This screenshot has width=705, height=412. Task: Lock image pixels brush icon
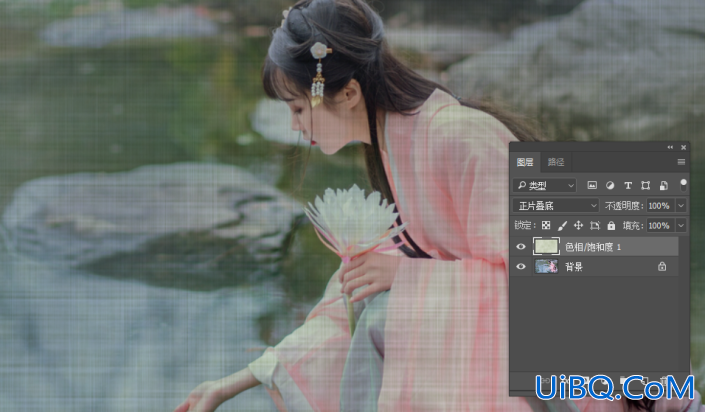562,225
